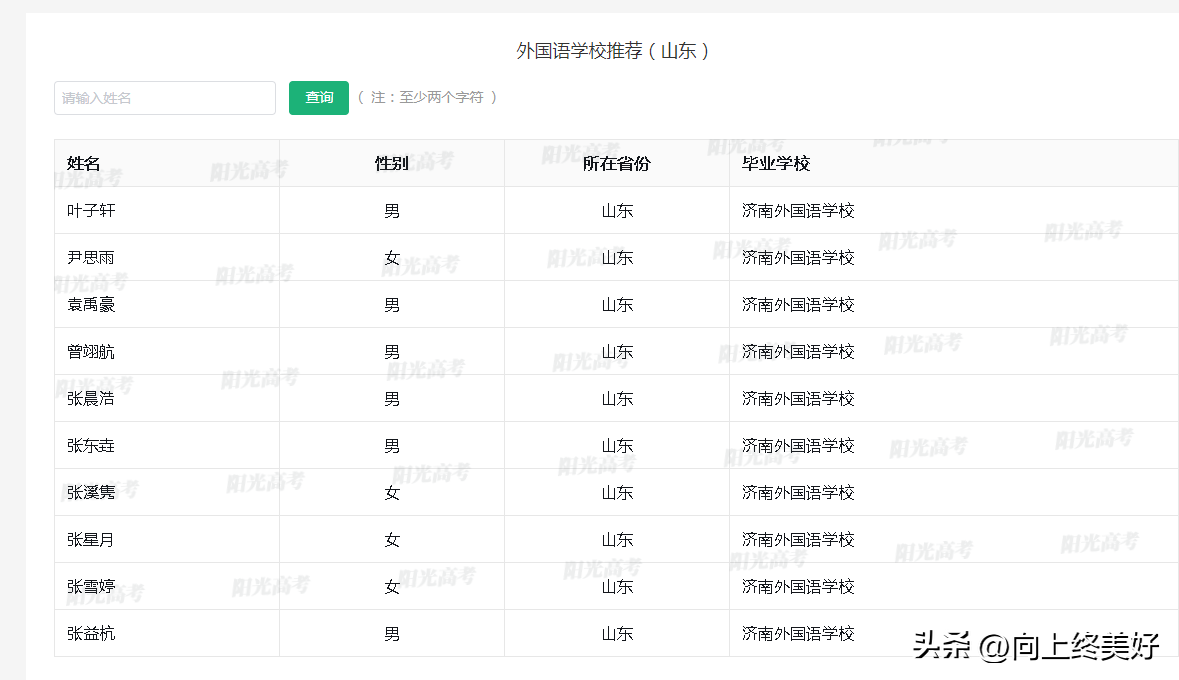Click the name 张雪婷
The image size is (1179, 680).
(x=91, y=587)
